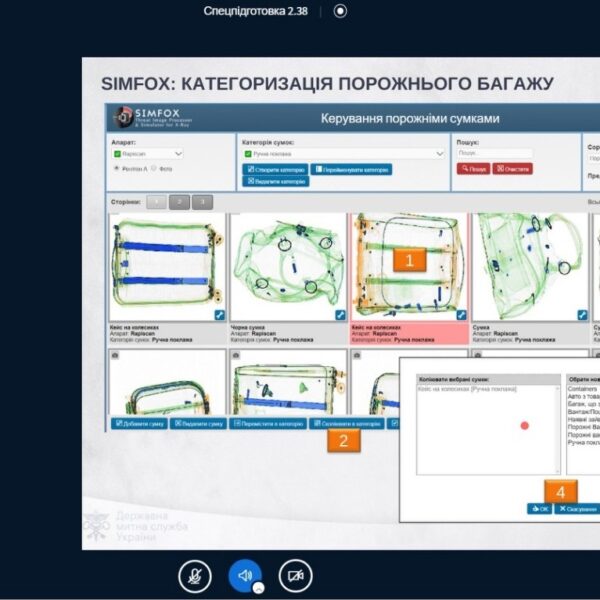Click the Створити категорію button

tap(275, 170)
